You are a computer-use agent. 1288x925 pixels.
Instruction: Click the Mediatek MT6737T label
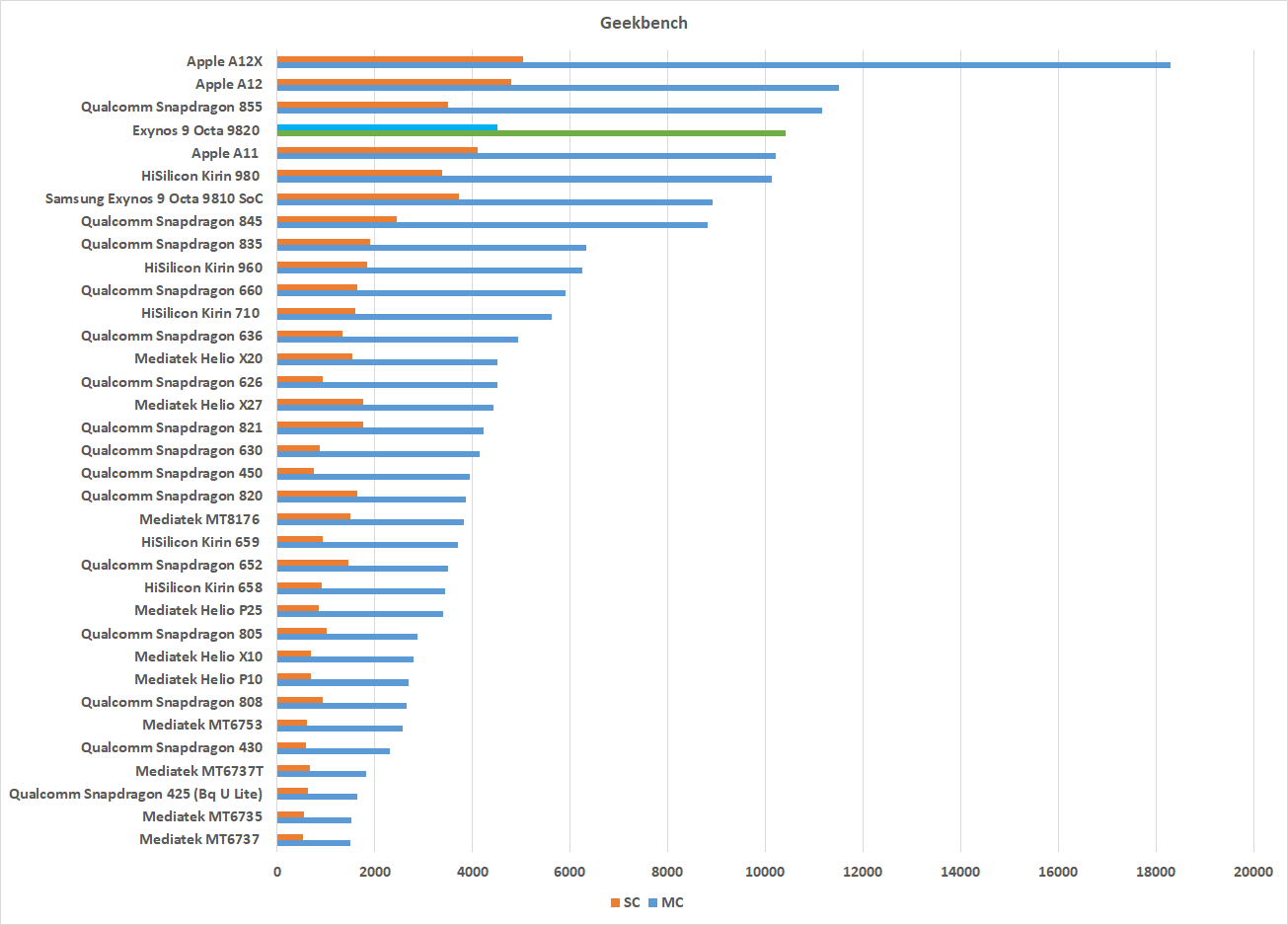[199, 771]
